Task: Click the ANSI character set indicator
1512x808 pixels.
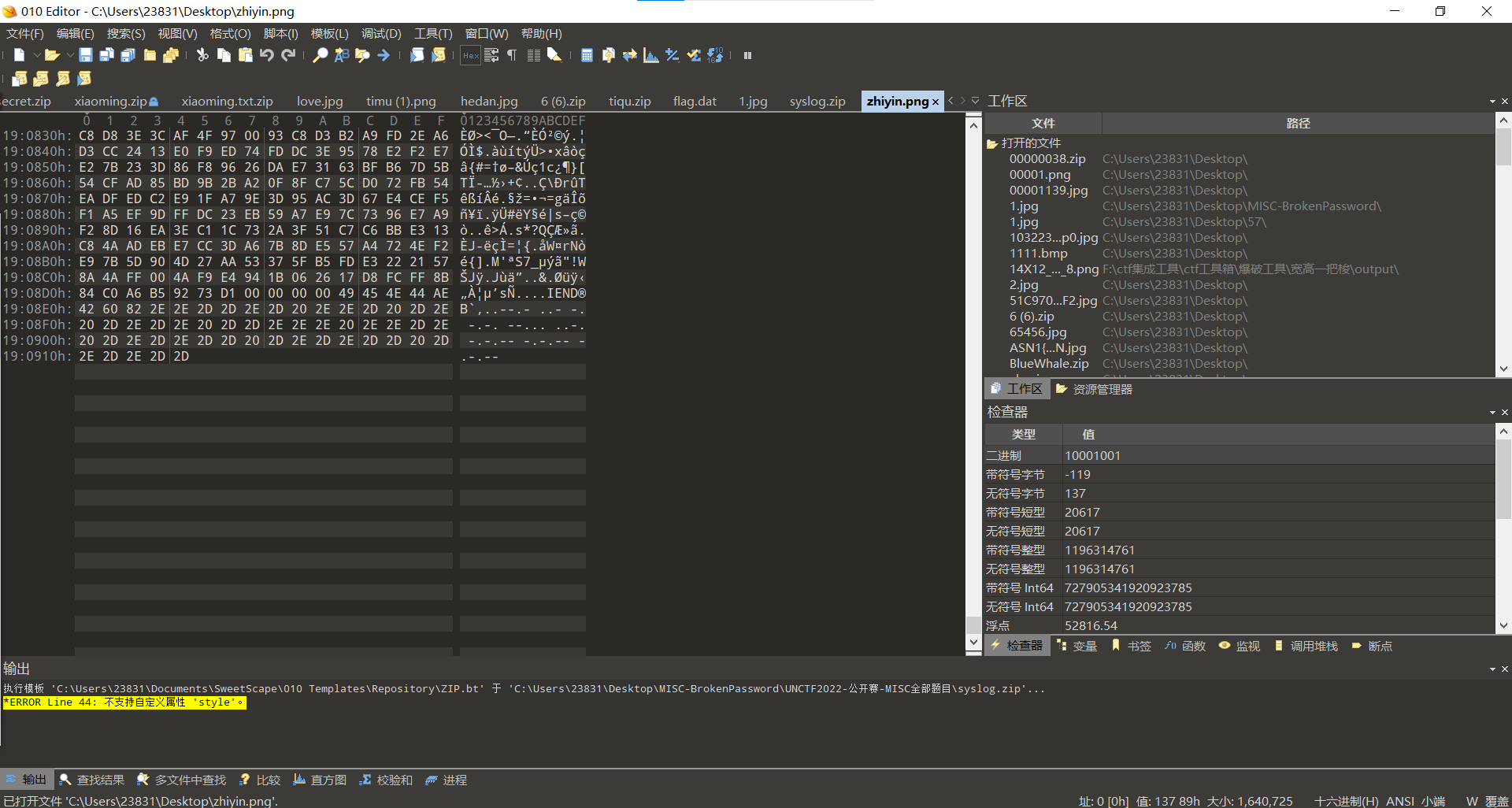Action: (x=1400, y=801)
